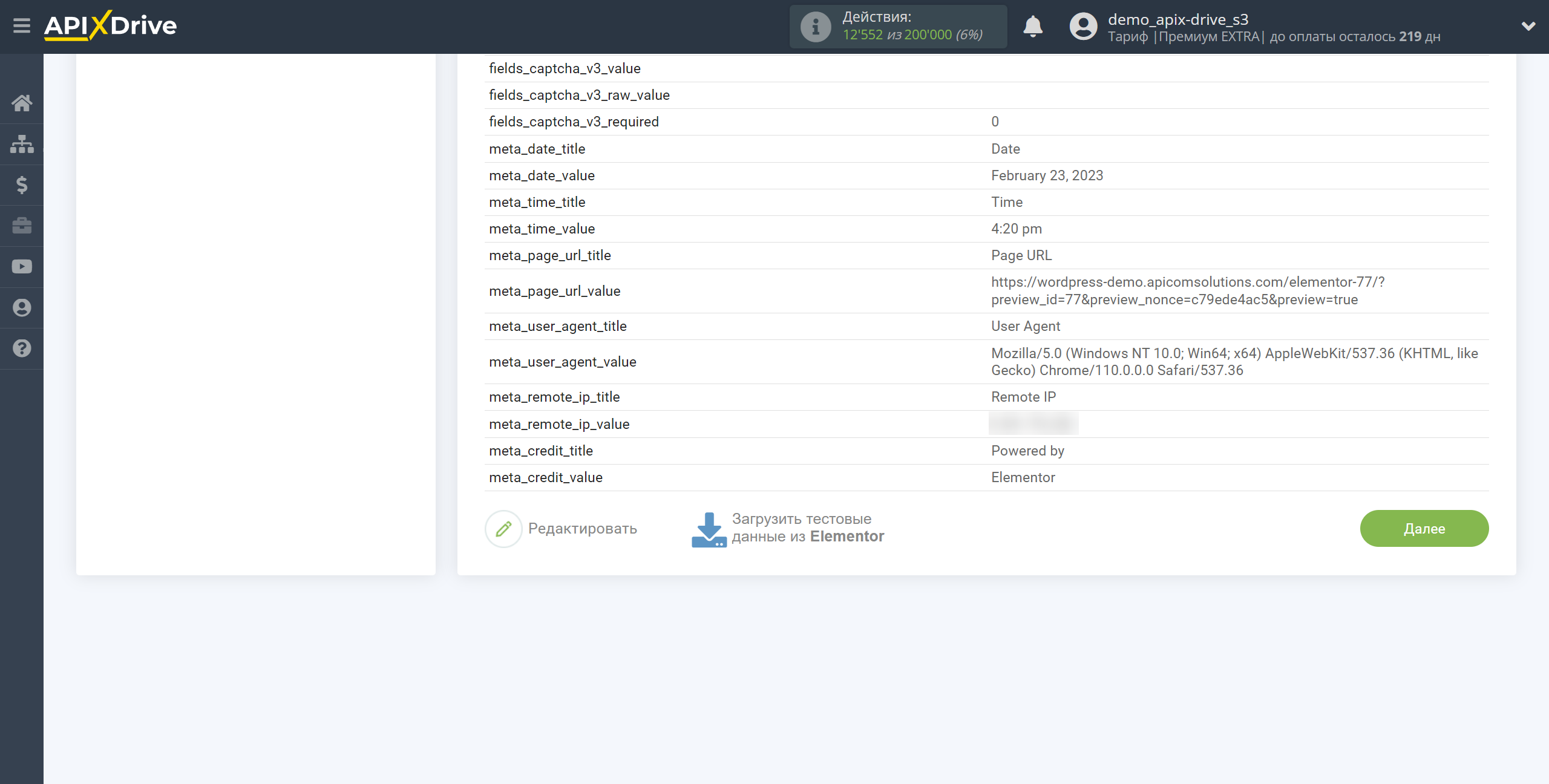Click the 0 value of captcha required

[x=995, y=122]
